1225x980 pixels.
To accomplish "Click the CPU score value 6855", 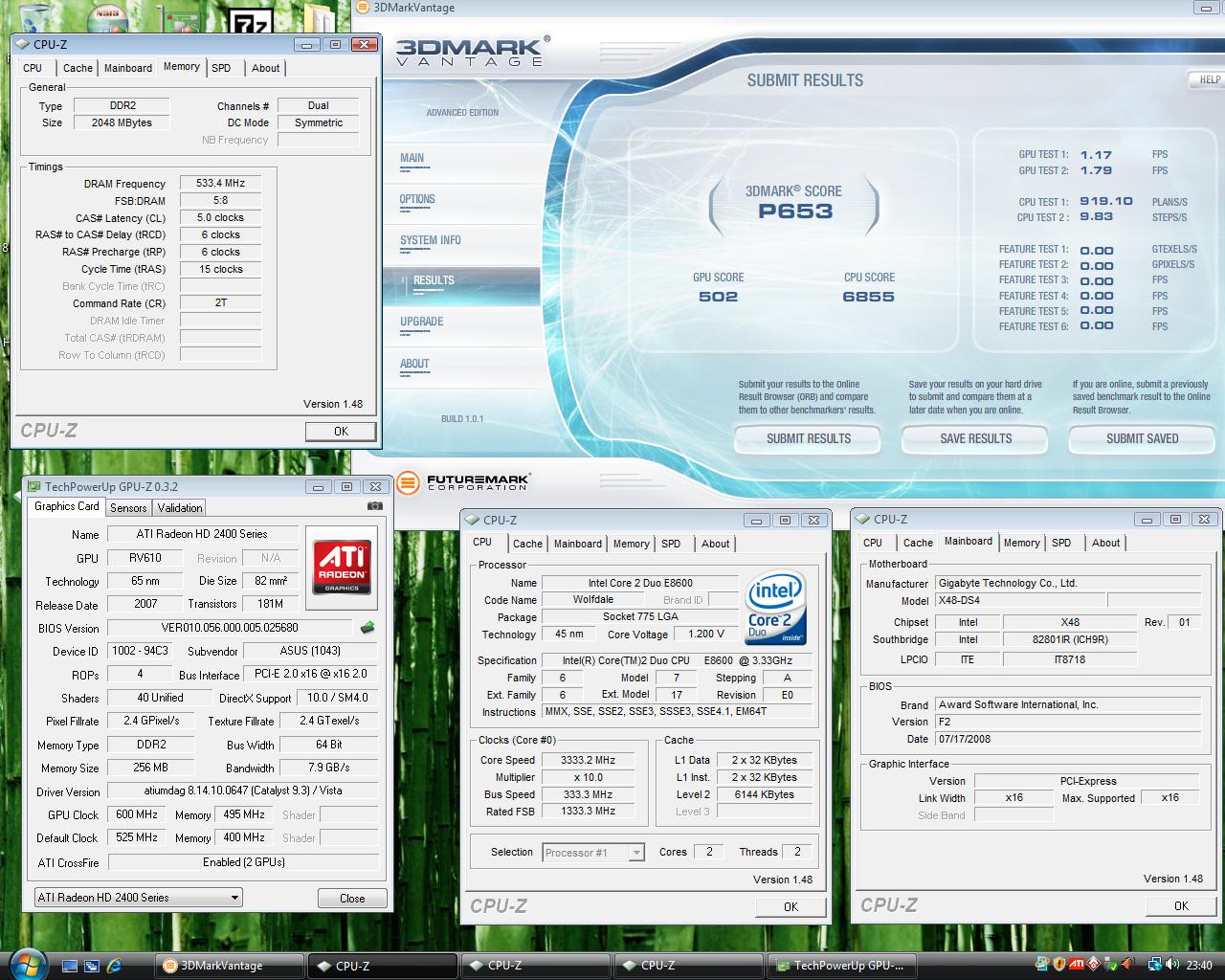I will pos(869,297).
